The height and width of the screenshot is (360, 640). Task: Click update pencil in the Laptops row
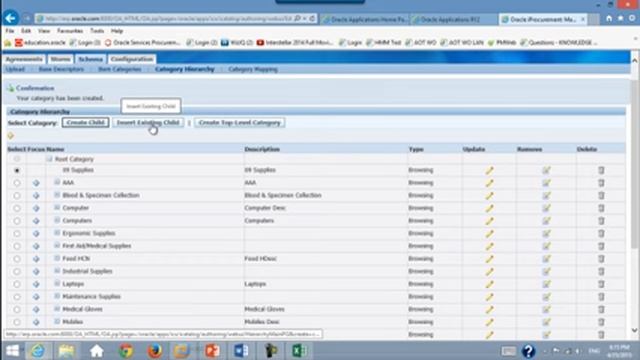[x=489, y=284]
